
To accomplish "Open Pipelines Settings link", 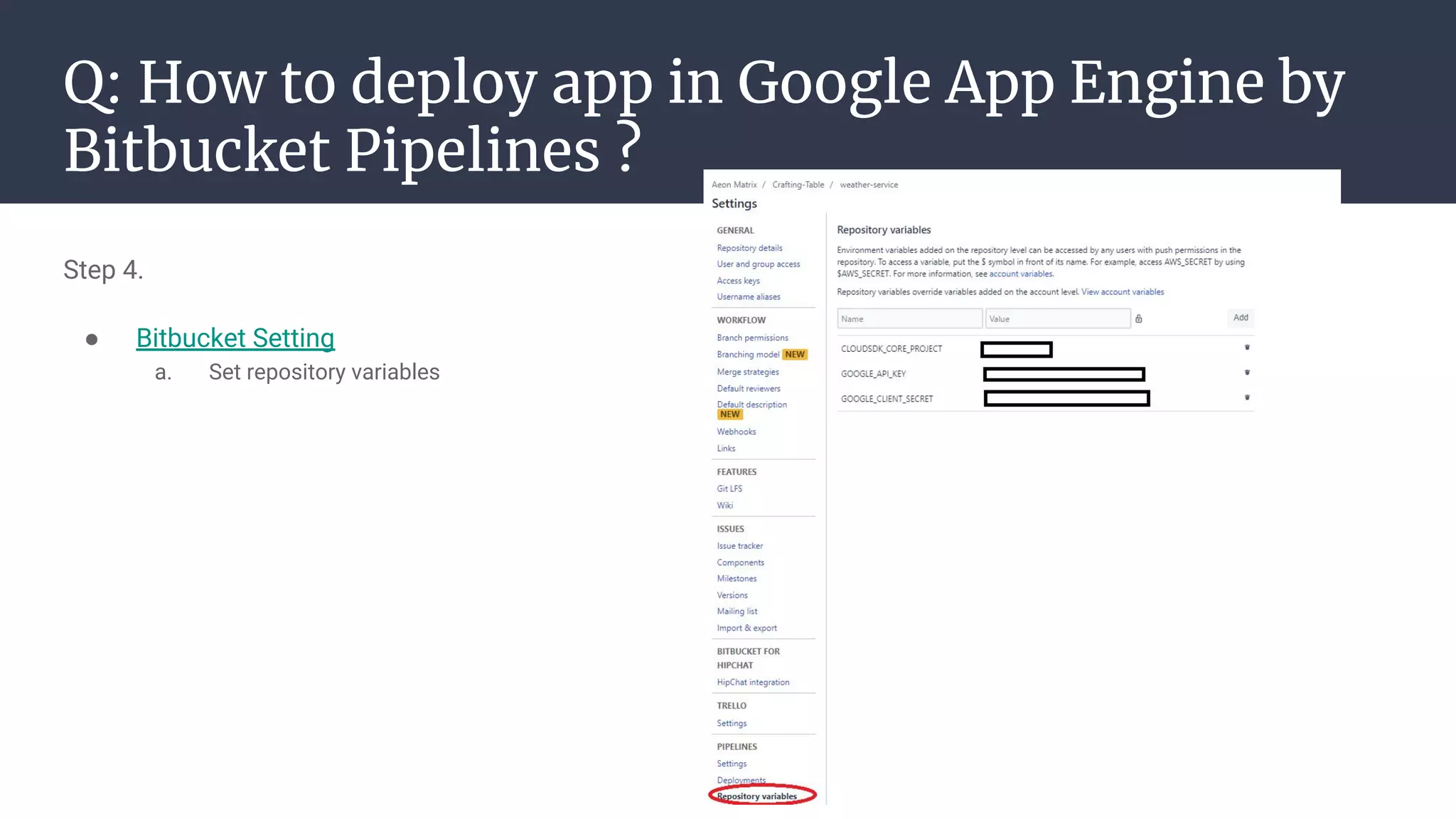I will [x=732, y=764].
